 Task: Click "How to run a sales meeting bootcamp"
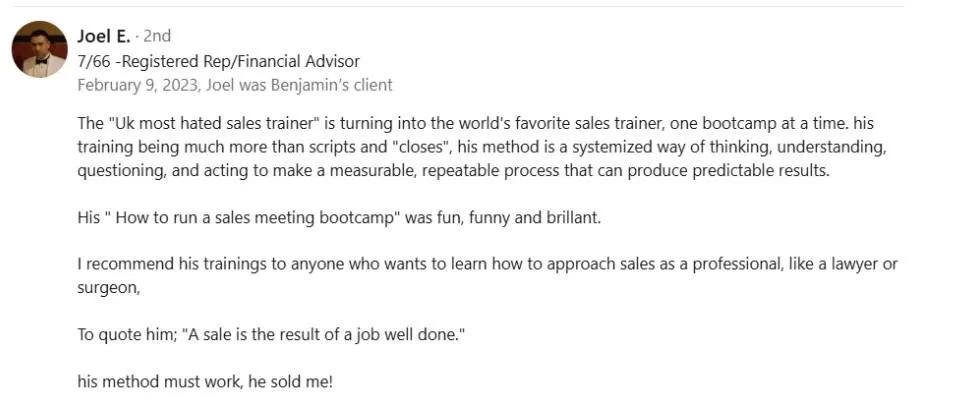tap(257, 218)
